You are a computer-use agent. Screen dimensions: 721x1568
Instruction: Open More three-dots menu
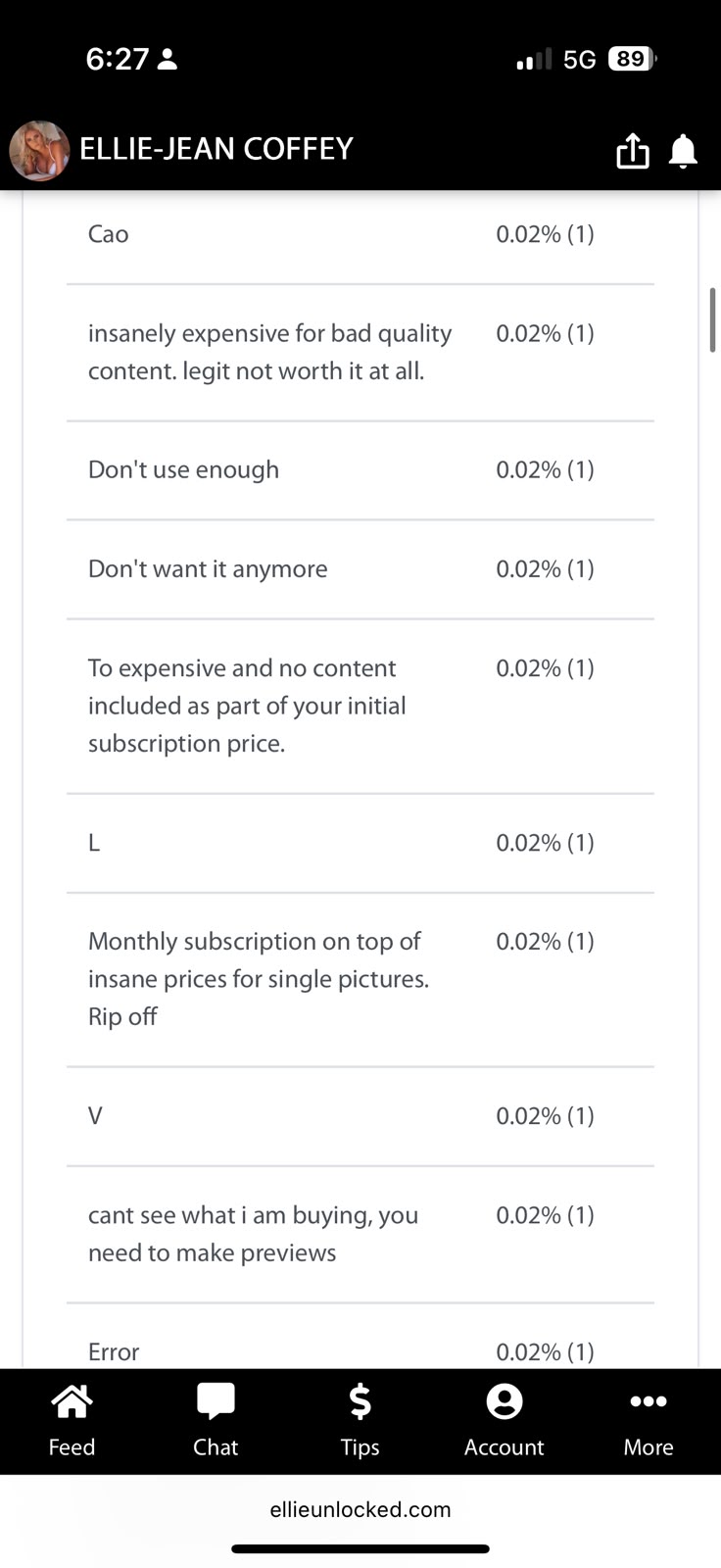tap(649, 1420)
